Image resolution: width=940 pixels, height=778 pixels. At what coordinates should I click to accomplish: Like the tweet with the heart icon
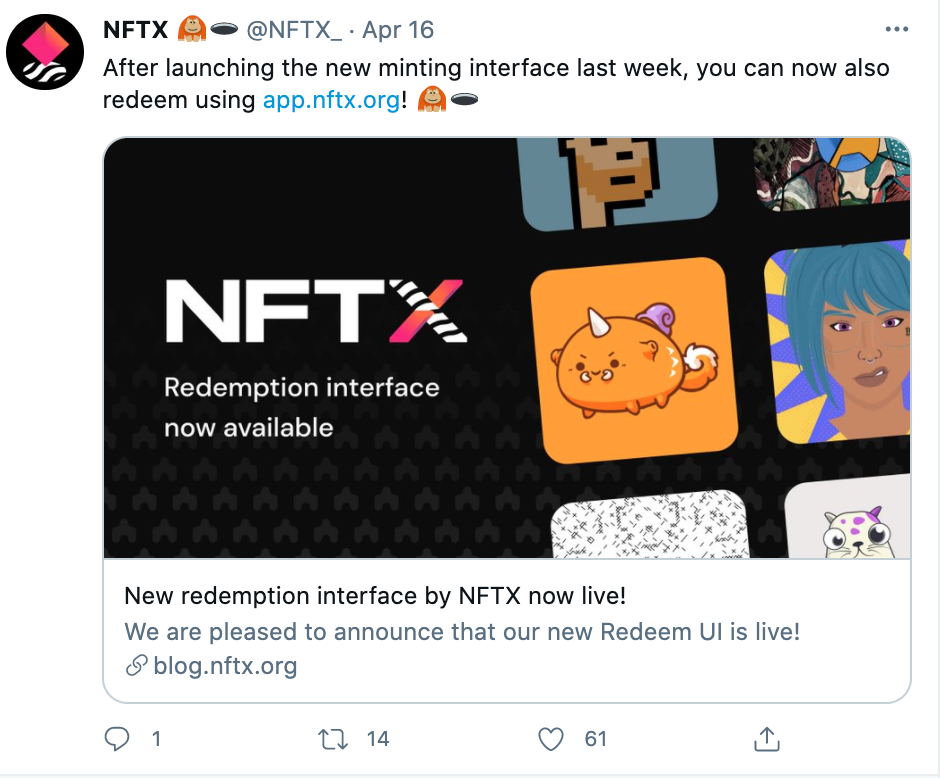pos(550,738)
